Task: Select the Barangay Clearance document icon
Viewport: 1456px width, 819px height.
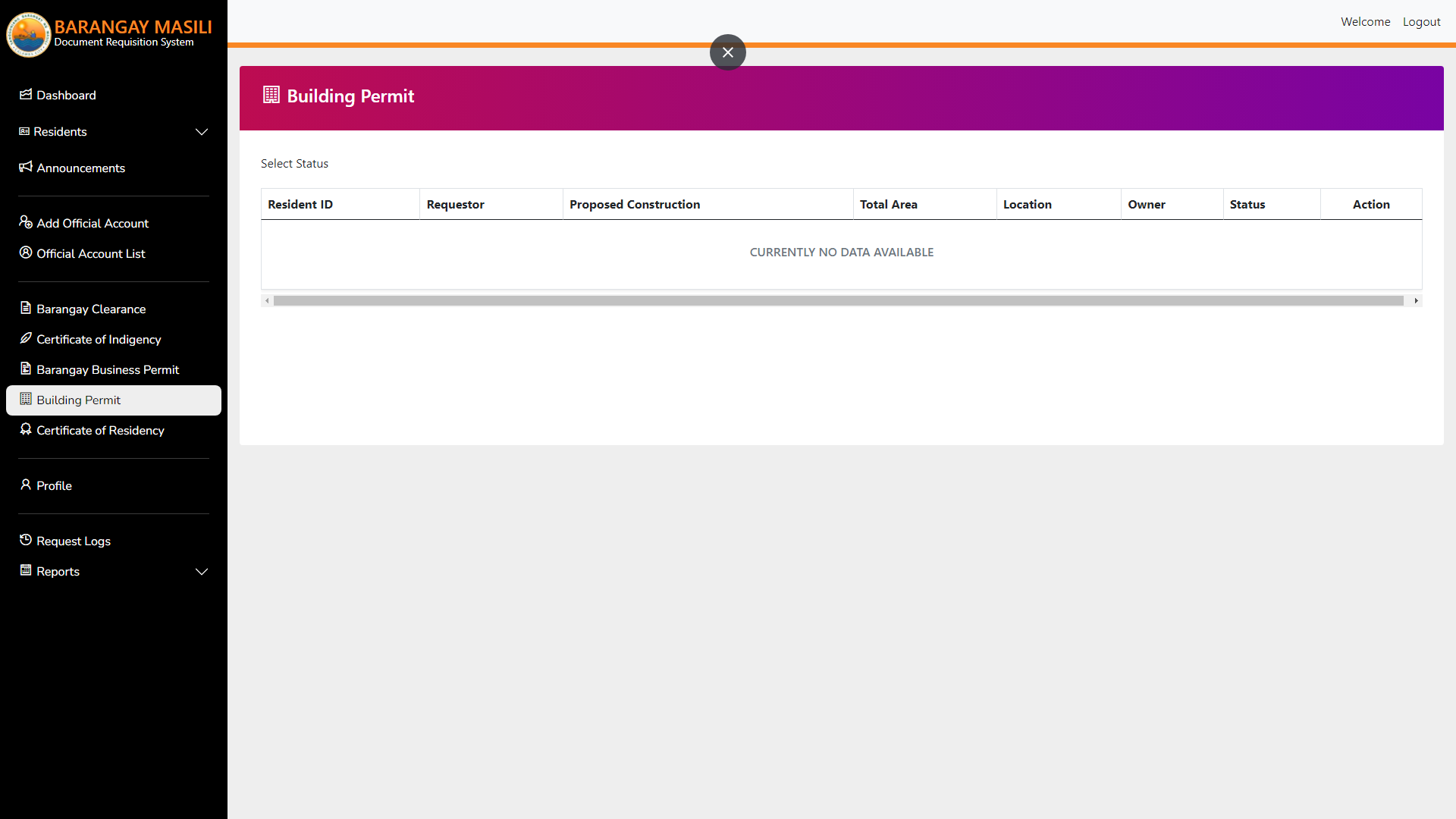Action: pyautogui.click(x=25, y=309)
